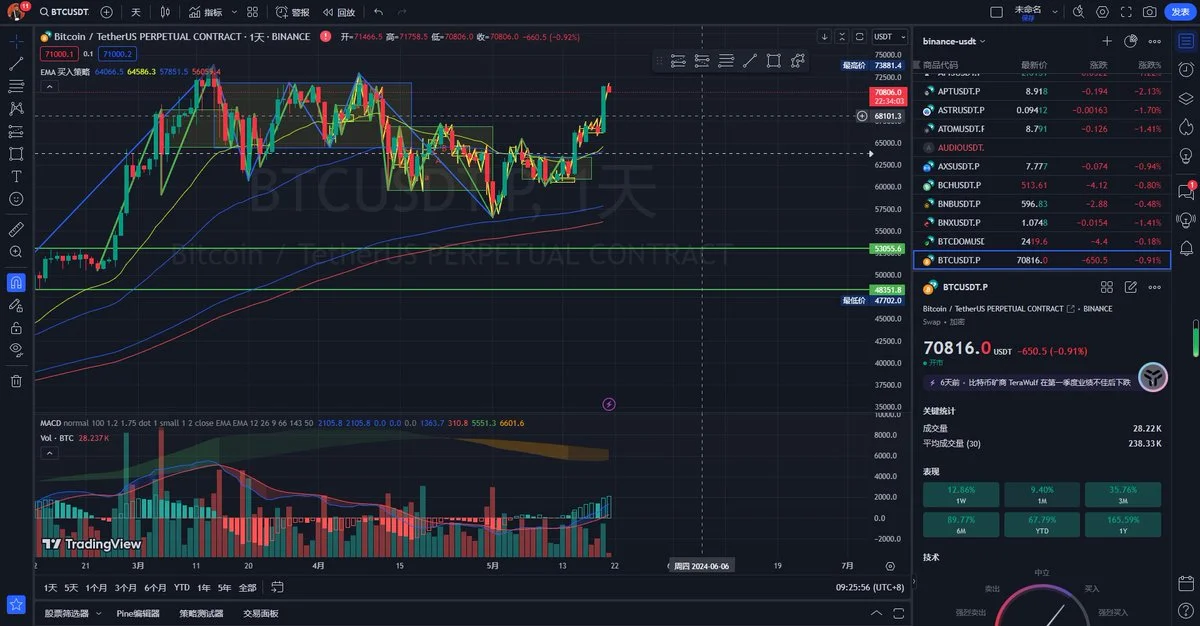Select BTCDOMUSDT row in the watchlist

tap(1041, 241)
